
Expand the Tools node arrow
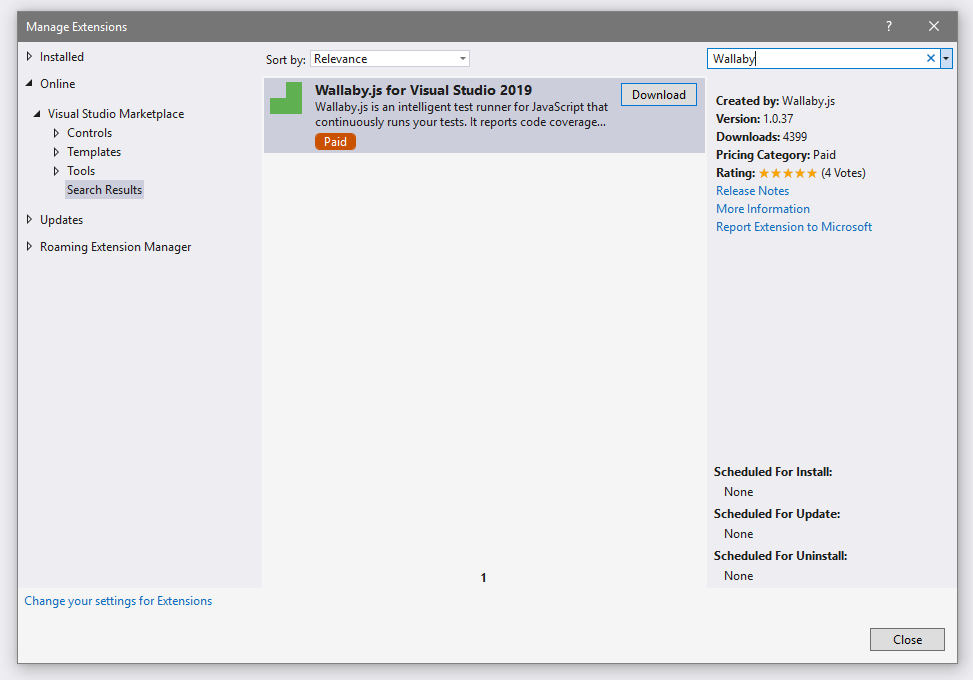click(x=56, y=171)
